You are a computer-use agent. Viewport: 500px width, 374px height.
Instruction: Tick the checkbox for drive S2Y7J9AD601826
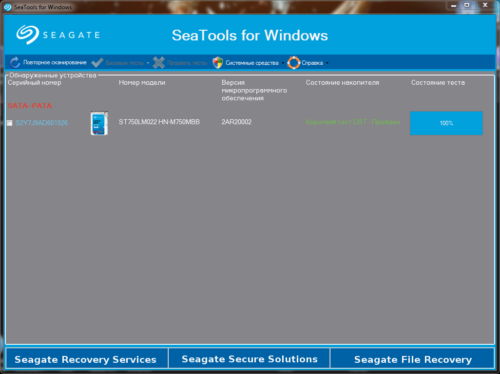point(10,123)
